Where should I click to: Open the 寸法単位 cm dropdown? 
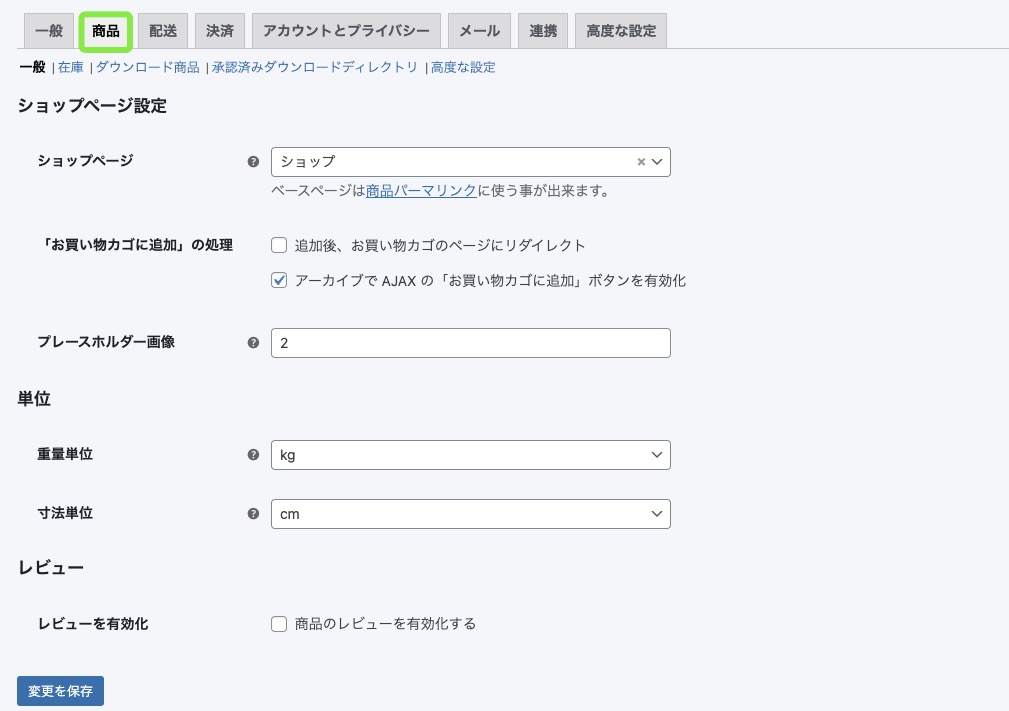pyautogui.click(x=470, y=514)
